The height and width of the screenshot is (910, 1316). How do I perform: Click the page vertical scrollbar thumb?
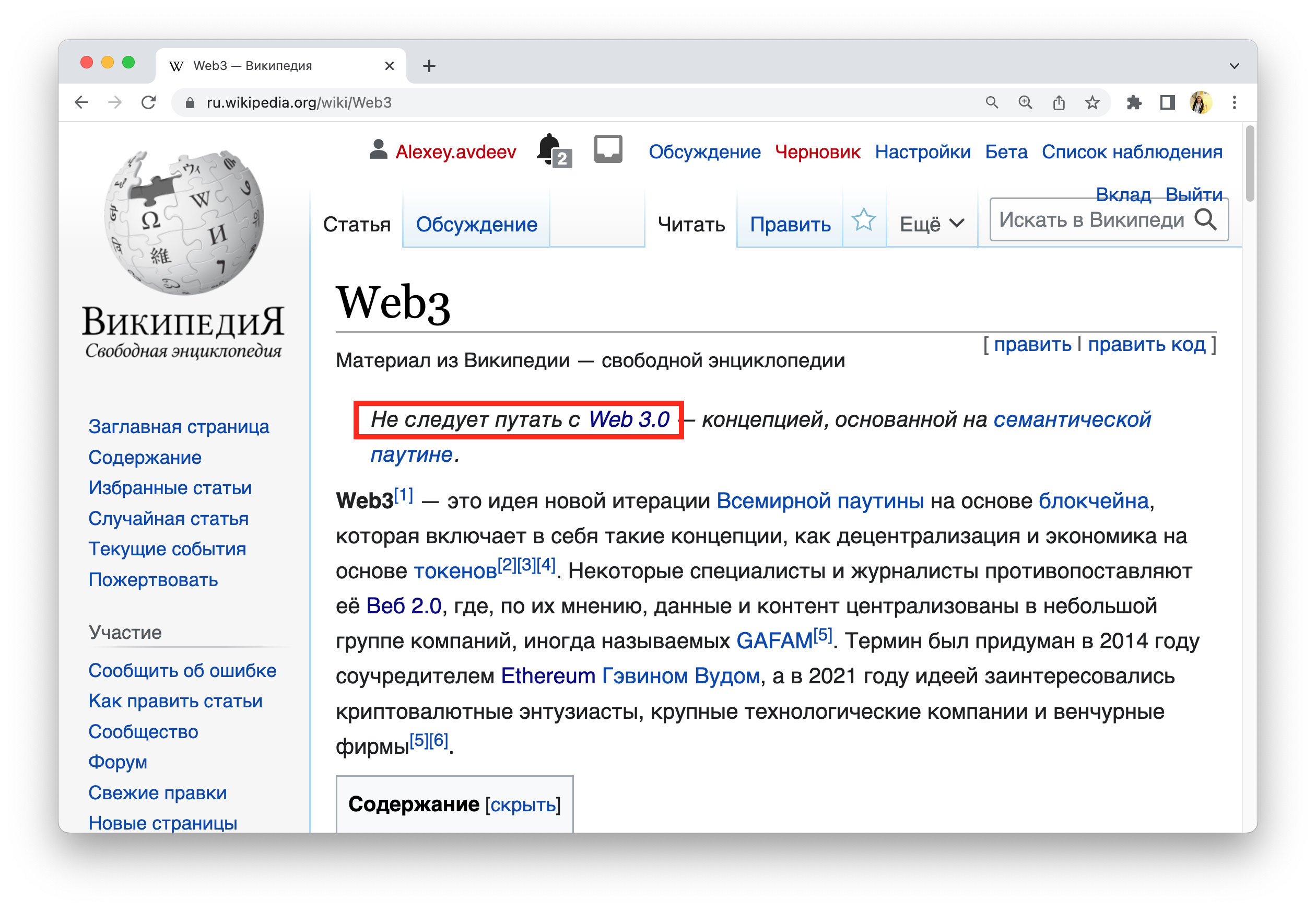pyautogui.click(x=1250, y=164)
